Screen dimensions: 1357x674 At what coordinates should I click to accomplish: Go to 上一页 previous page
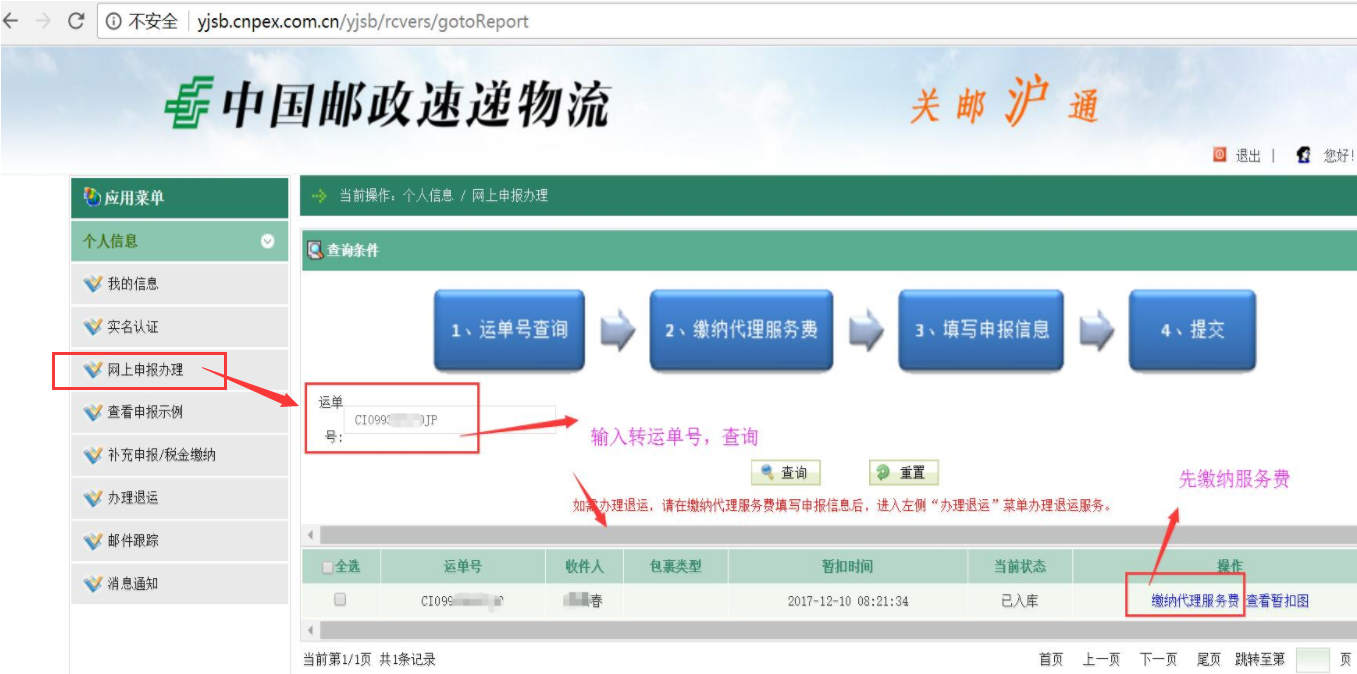coord(1101,660)
